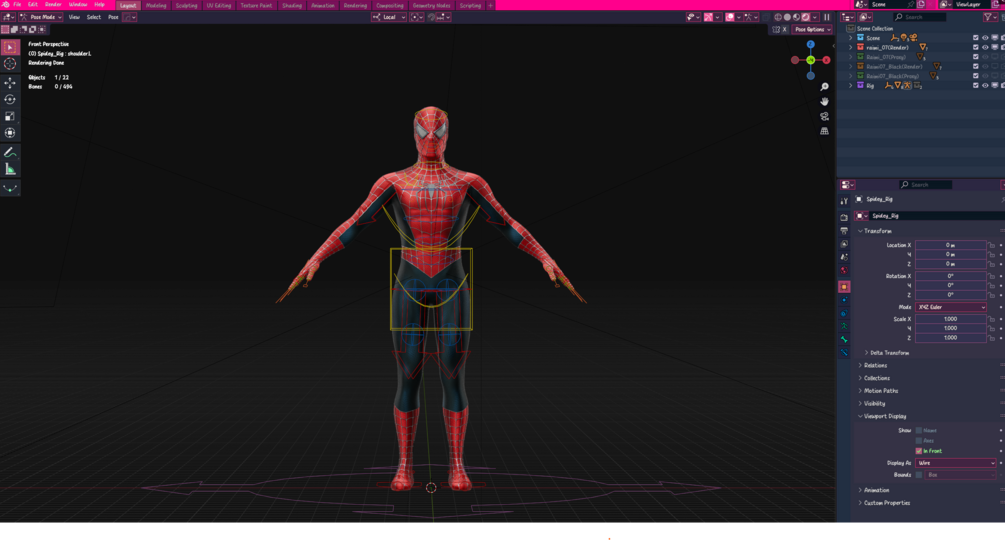Open the Scene properties tab
This screenshot has height=540, width=1005.
844,257
